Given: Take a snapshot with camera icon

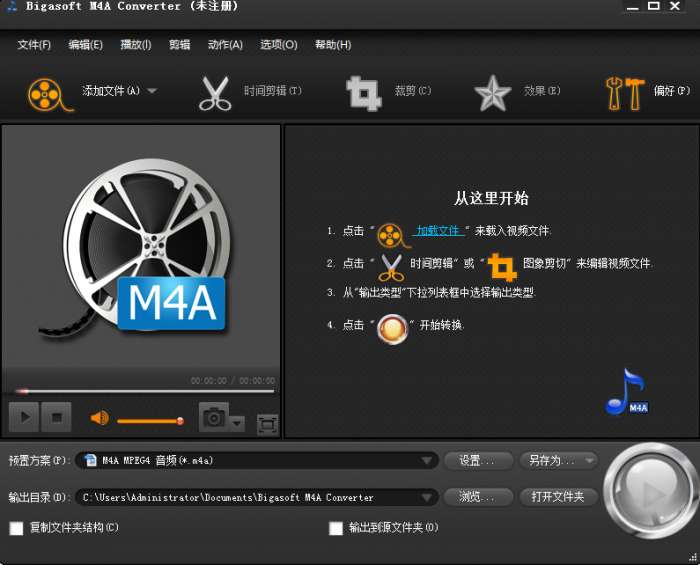Looking at the screenshot, I should point(214,417).
